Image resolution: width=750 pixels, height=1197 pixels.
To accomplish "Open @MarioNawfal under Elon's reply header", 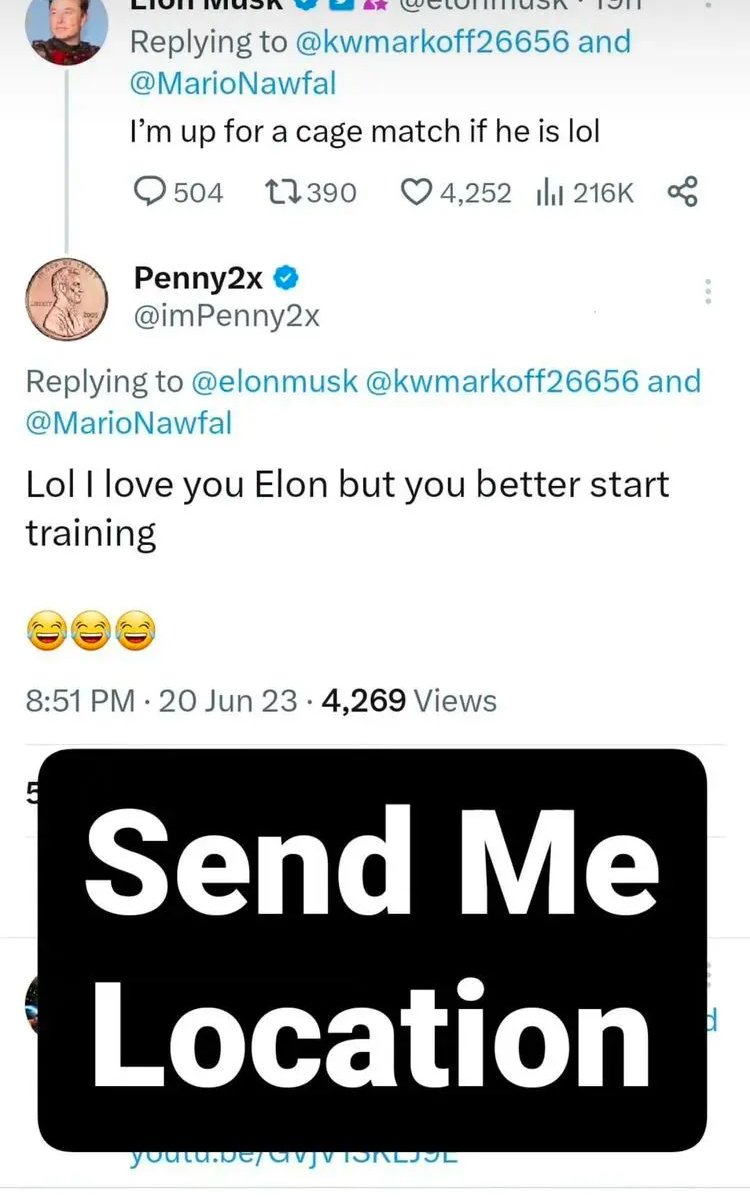I will (233, 83).
